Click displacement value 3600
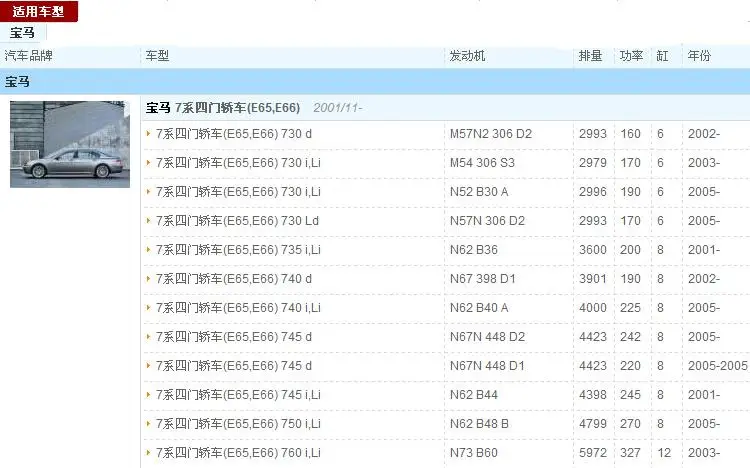The image size is (750, 468). [x=593, y=249]
